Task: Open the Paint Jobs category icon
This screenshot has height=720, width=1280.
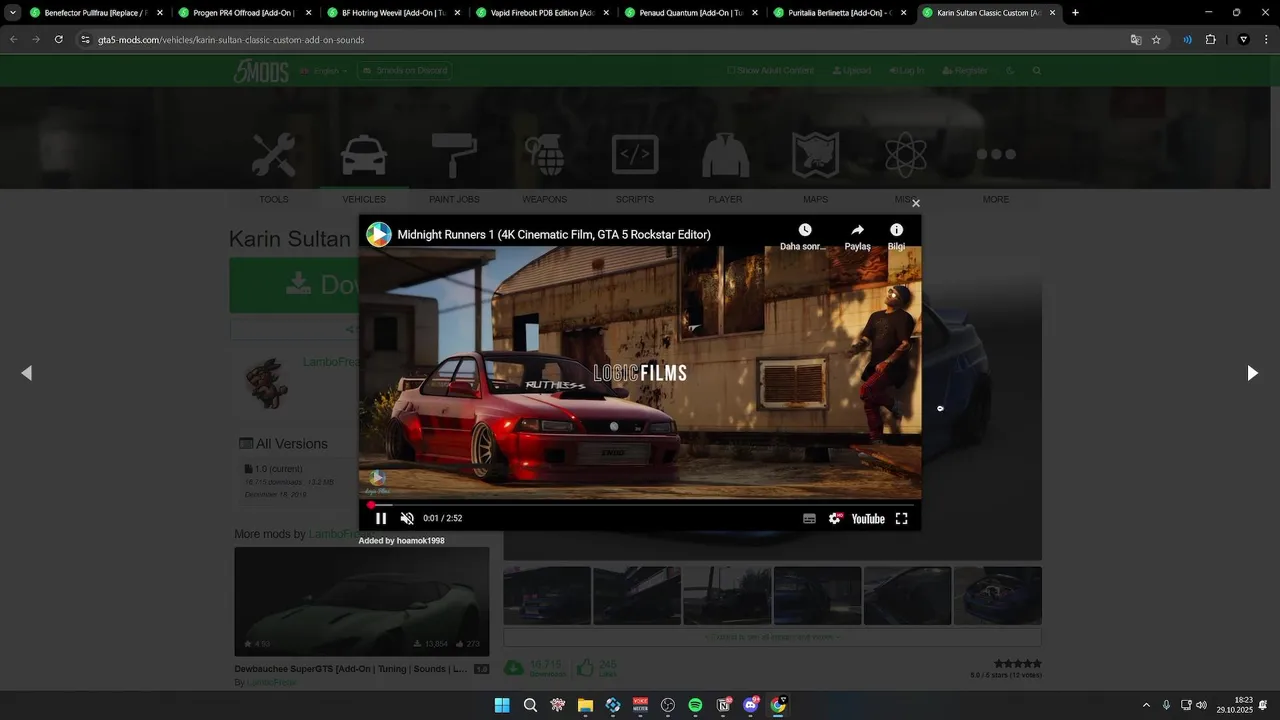Action: pos(454,155)
